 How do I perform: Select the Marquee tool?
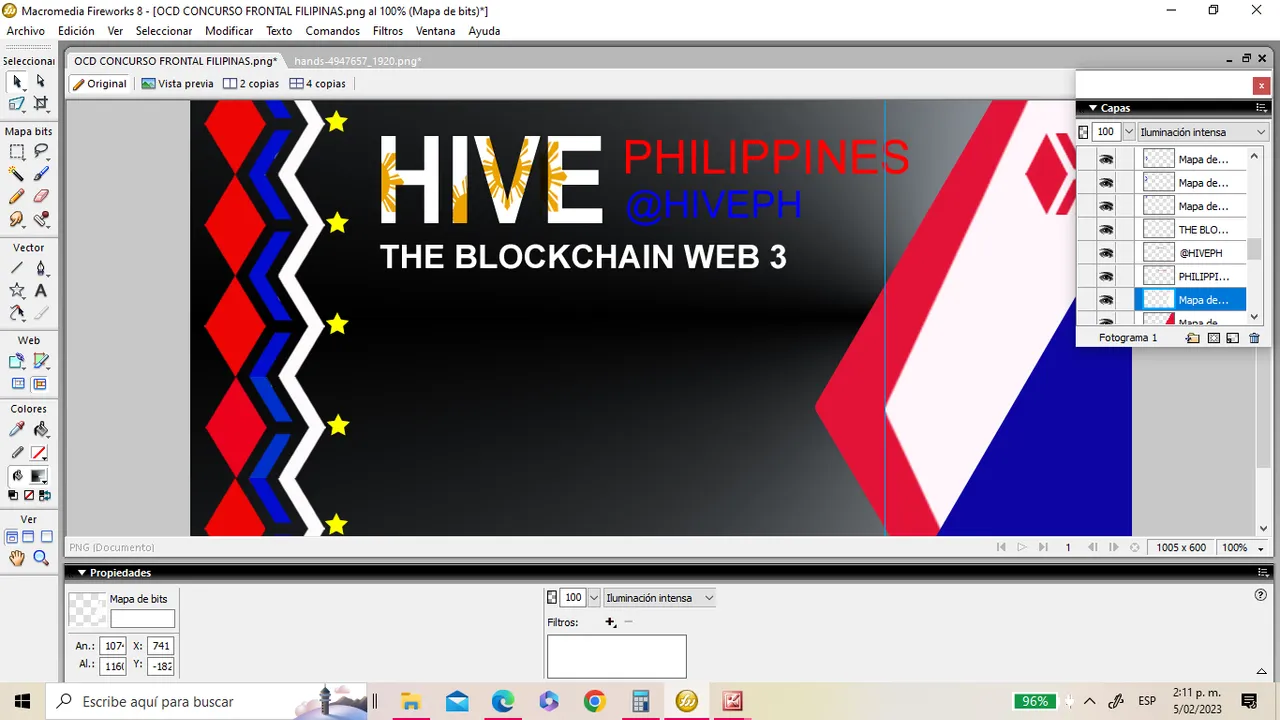click(x=17, y=152)
